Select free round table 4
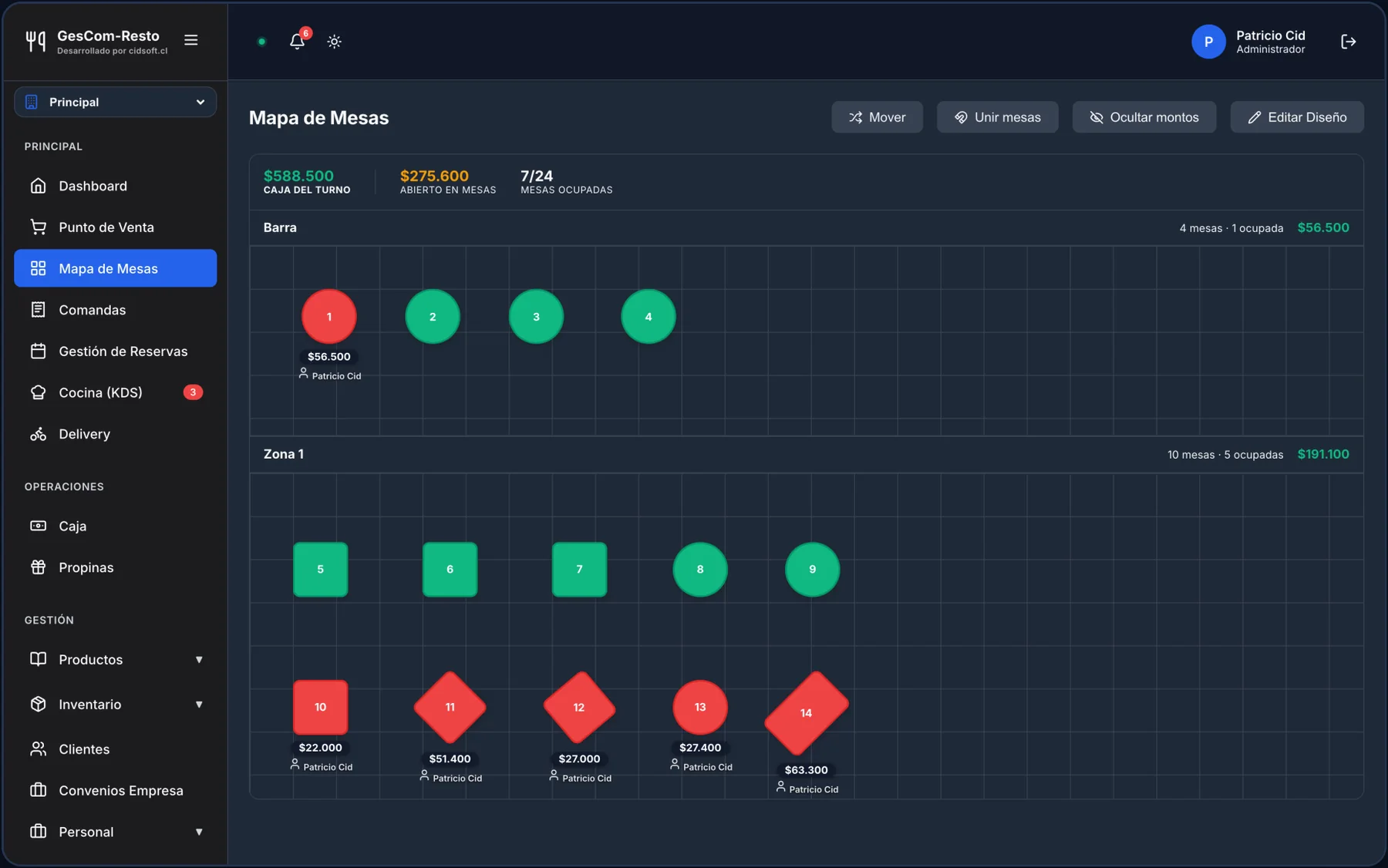 (649, 317)
